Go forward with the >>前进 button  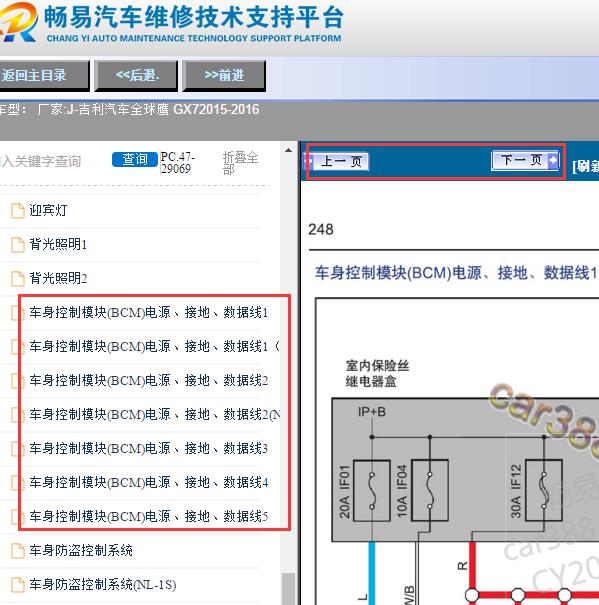[224, 75]
